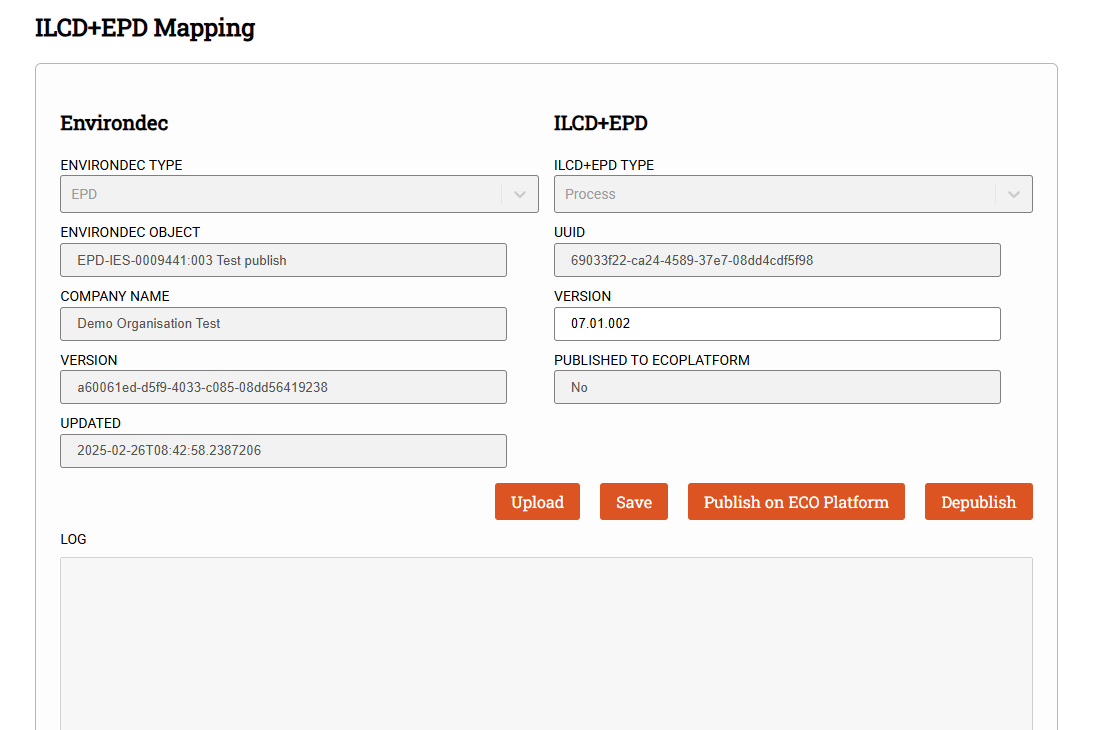Click inside the Log text area
The height and width of the screenshot is (730, 1102).
tap(546, 640)
